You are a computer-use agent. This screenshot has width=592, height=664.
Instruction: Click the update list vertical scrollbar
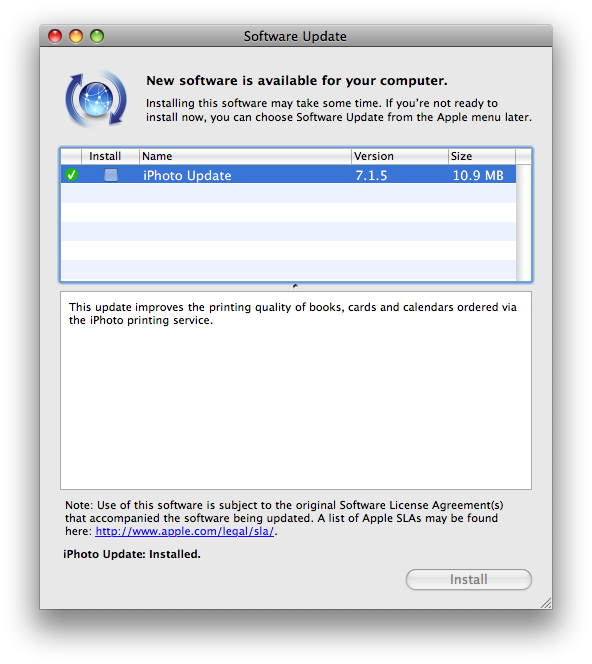(523, 222)
